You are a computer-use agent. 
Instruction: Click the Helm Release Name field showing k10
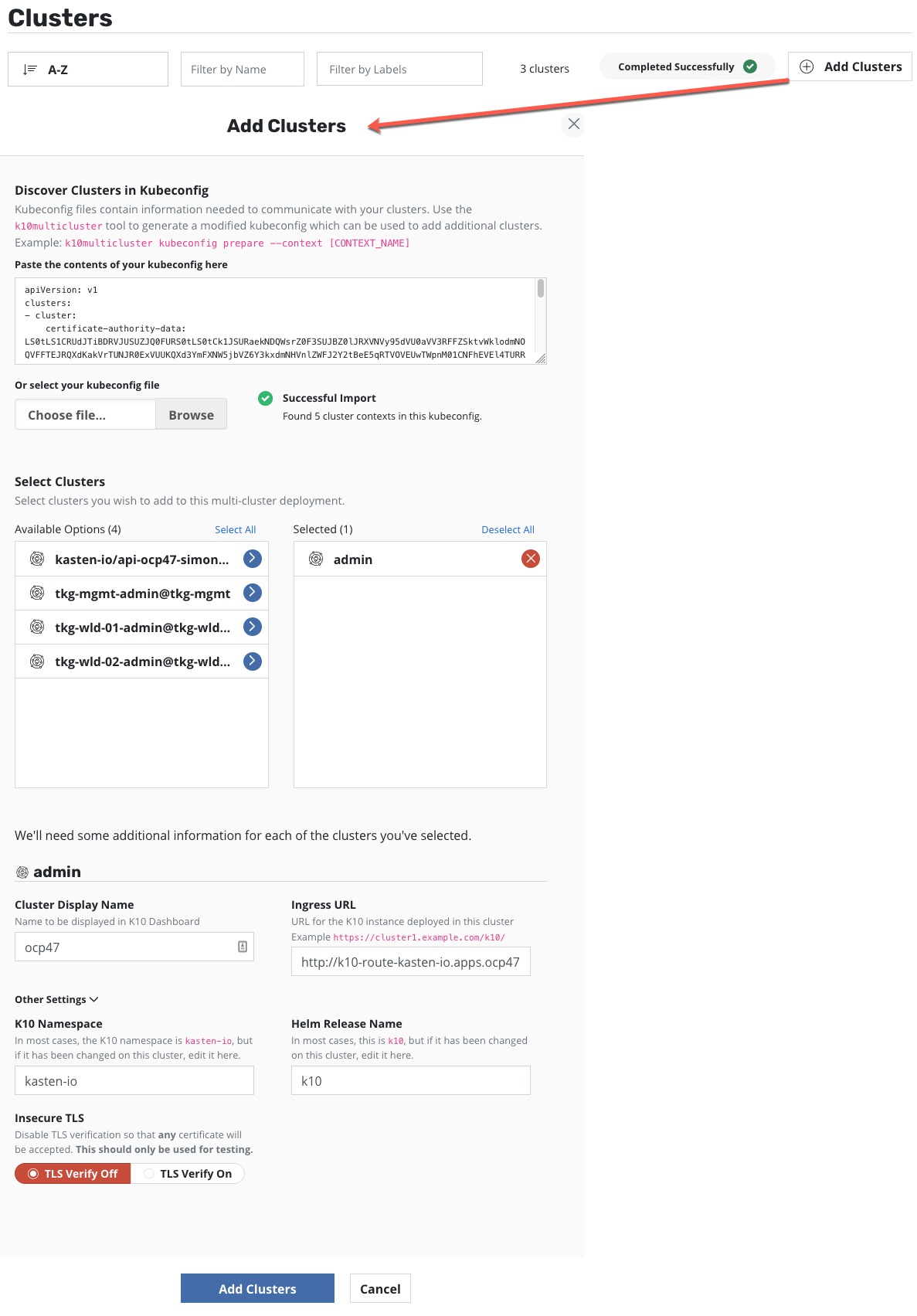[411, 1080]
